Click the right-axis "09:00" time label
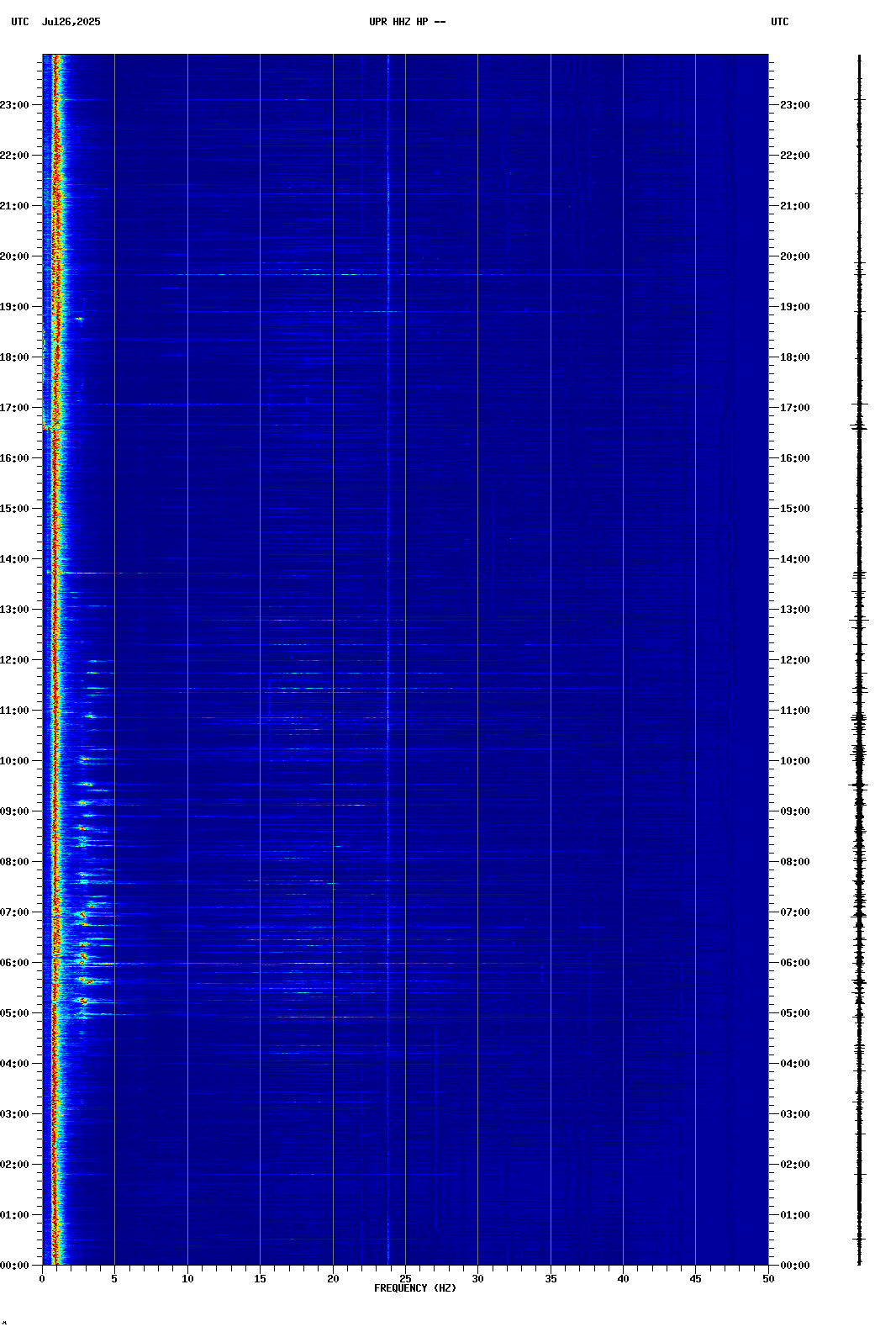The width and height of the screenshot is (896, 1332). click(795, 811)
